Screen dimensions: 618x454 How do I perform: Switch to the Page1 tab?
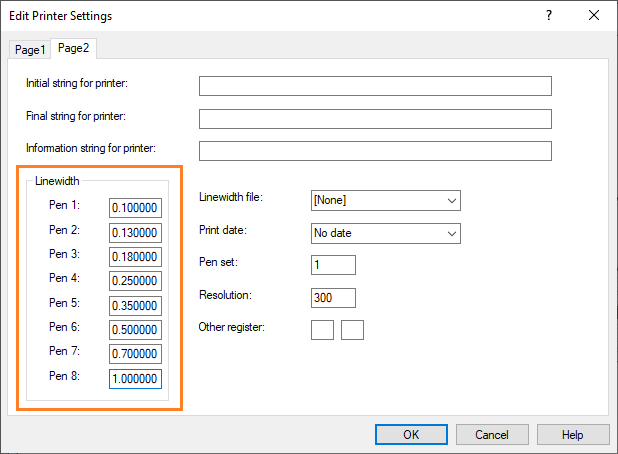pyautogui.click(x=29, y=49)
